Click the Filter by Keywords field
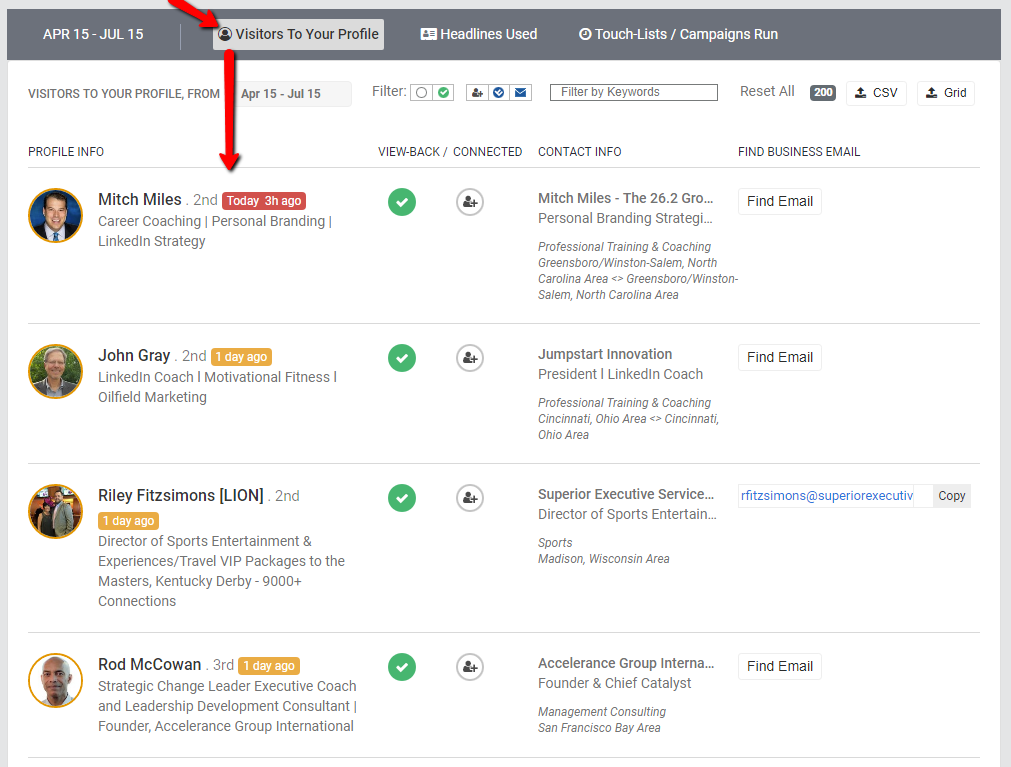Image resolution: width=1011 pixels, height=767 pixels. (x=633, y=92)
